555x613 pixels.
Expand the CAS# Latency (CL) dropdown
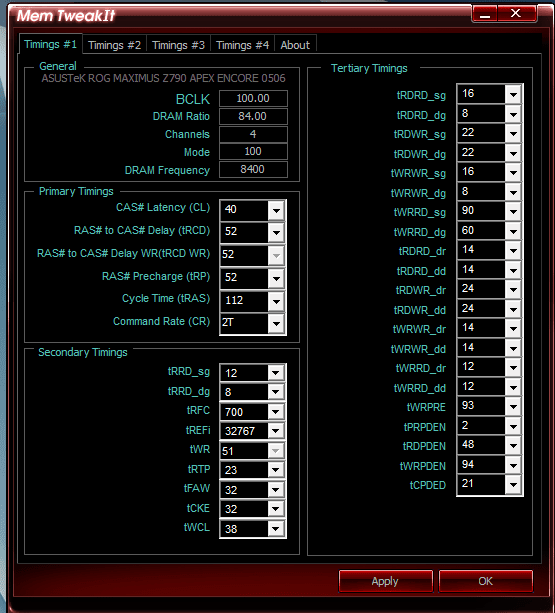(x=276, y=211)
